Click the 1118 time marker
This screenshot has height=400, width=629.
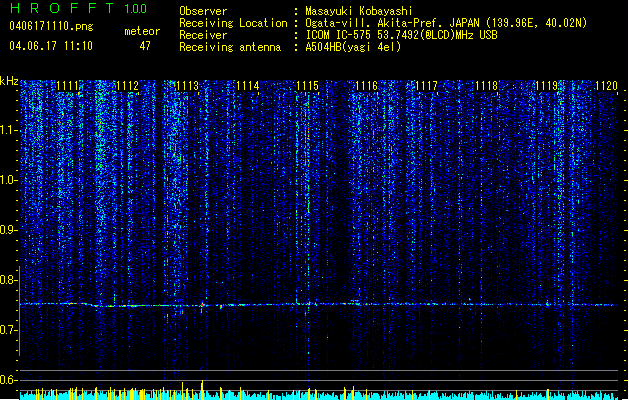click(x=486, y=86)
